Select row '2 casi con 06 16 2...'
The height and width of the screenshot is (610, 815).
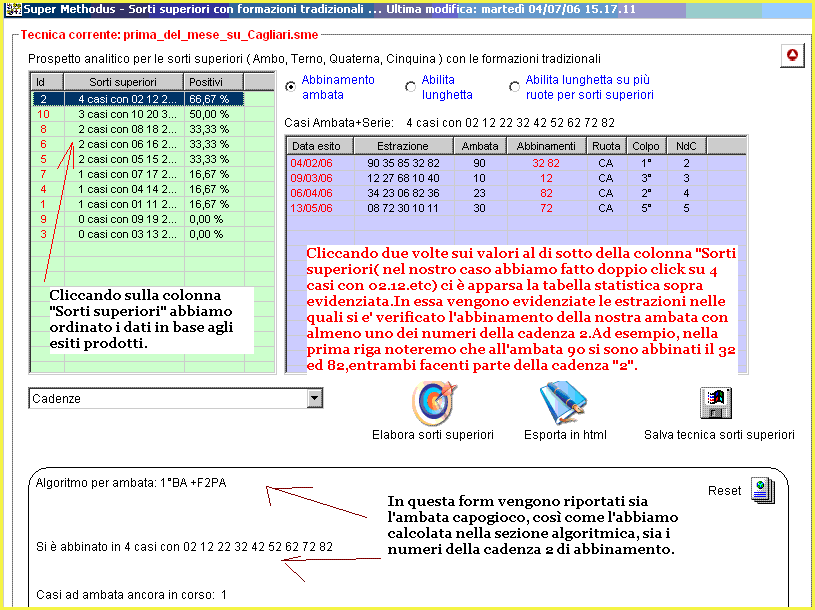coord(138,144)
